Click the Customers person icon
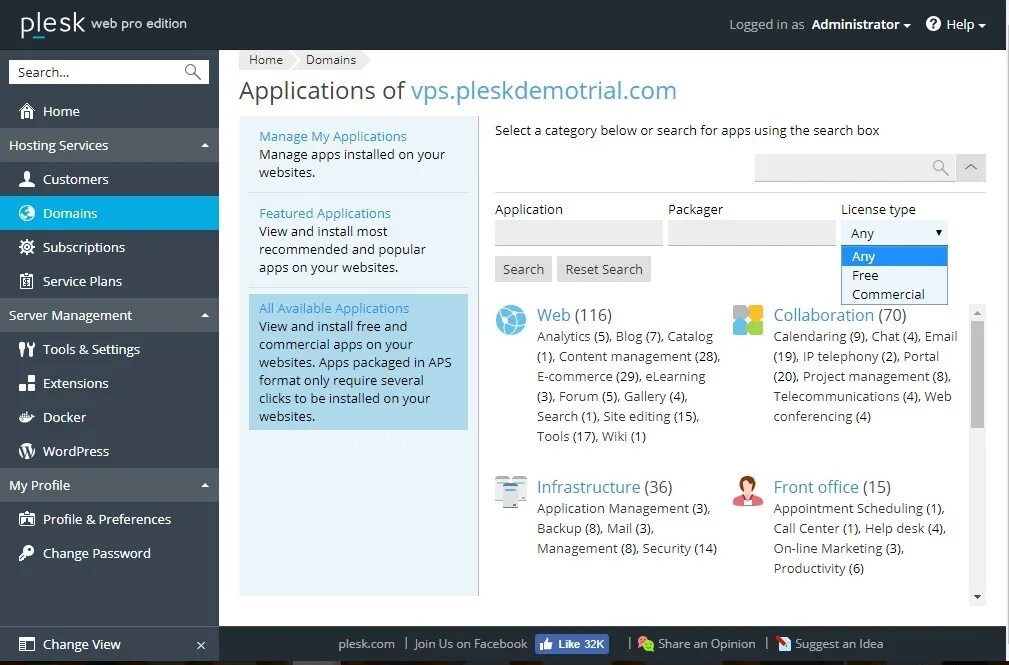The height and width of the screenshot is (665, 1009). (x=26, y=179)
